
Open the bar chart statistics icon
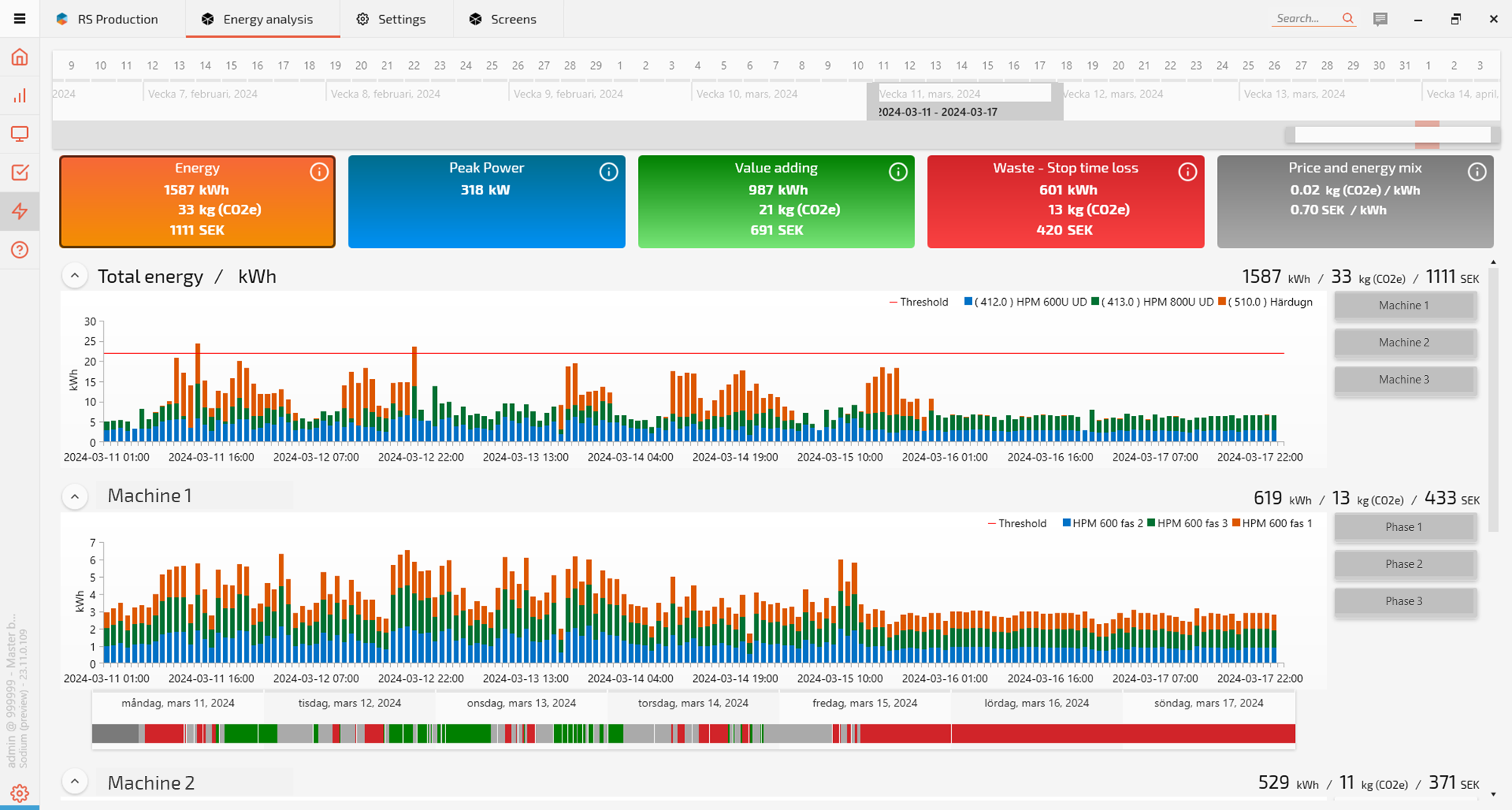(20, 96)
